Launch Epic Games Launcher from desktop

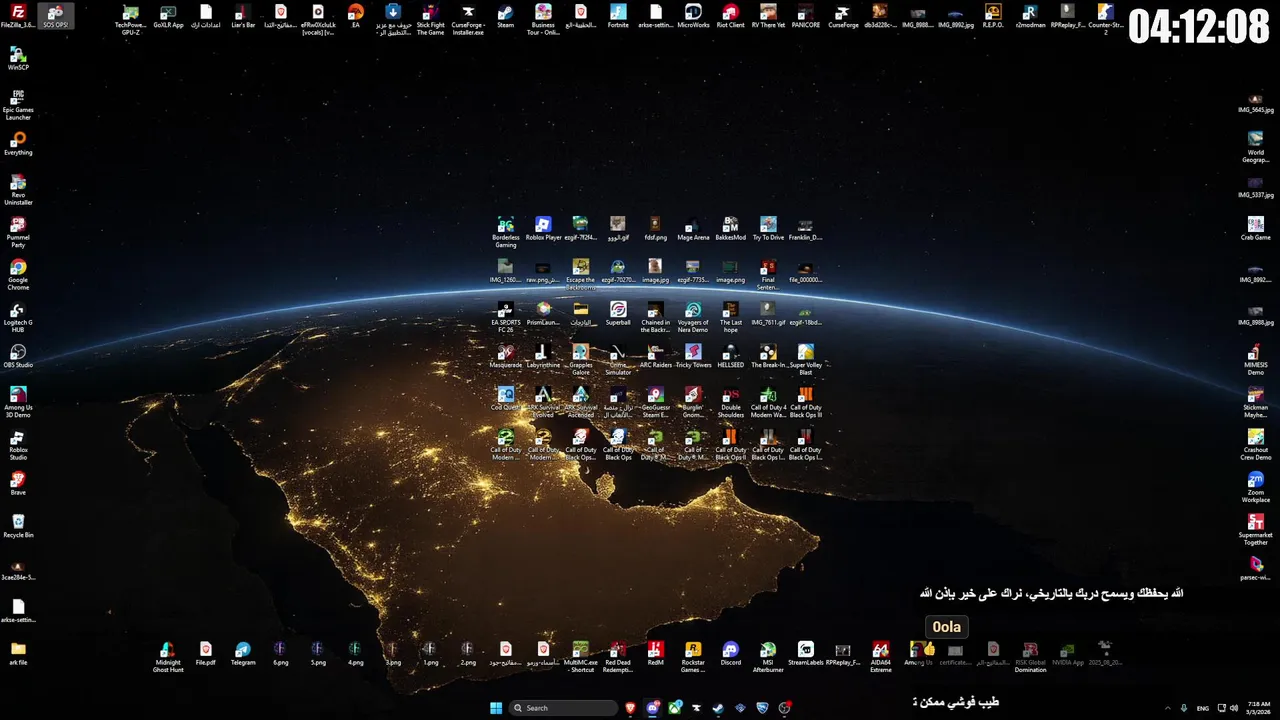18,104
